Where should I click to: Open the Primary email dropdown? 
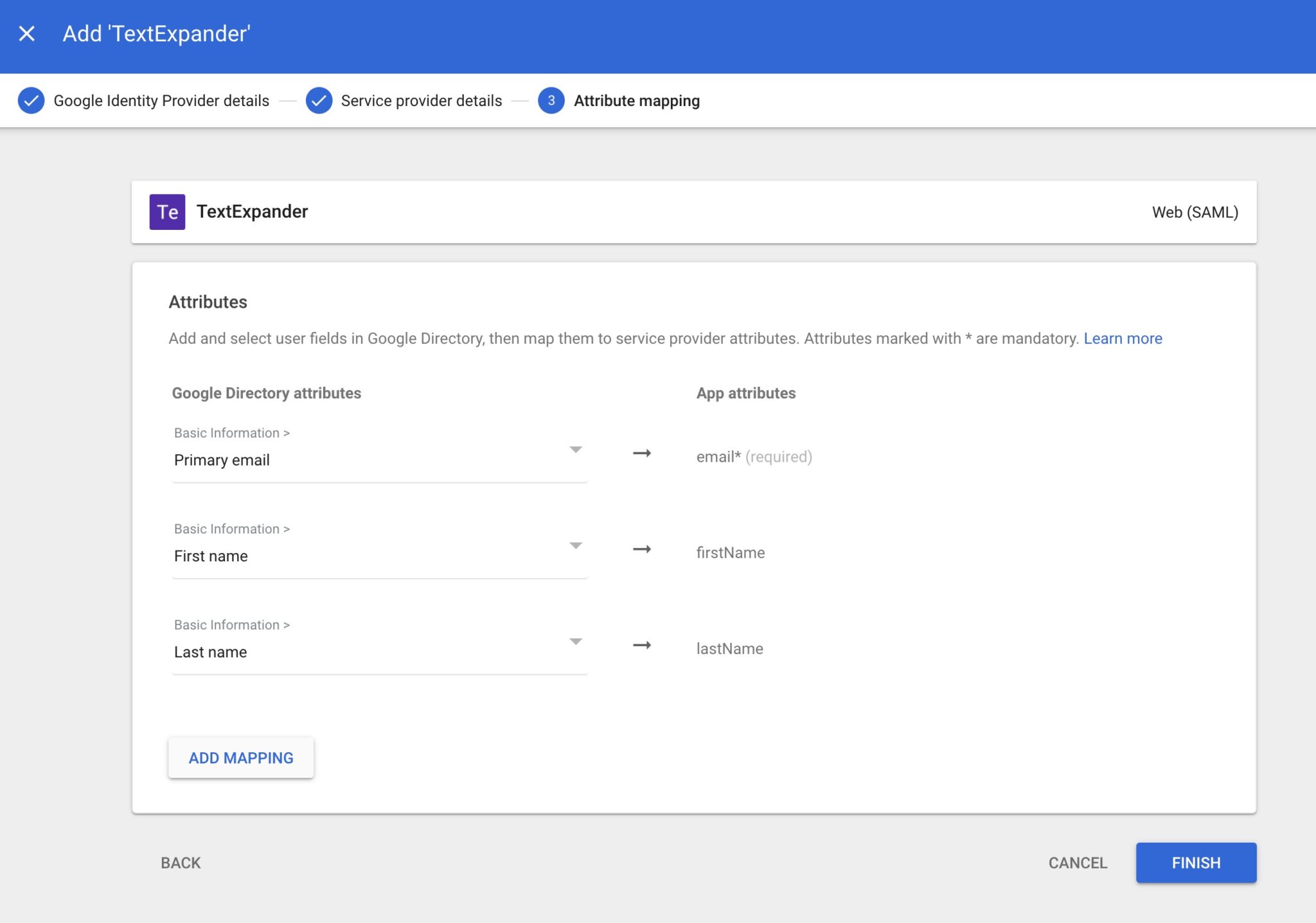pyautogui.click(x=380, y=452)
